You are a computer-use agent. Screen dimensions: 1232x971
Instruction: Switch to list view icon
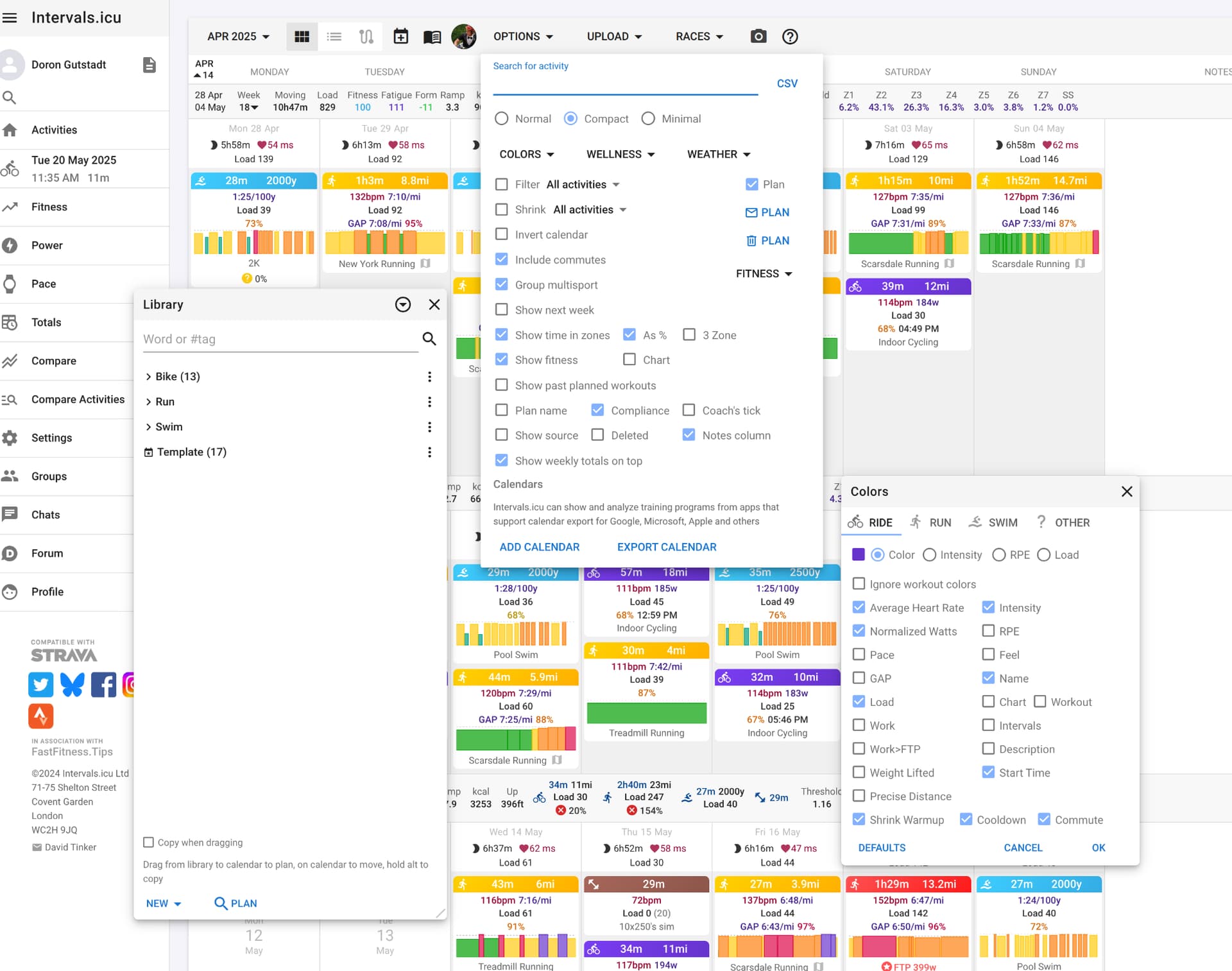point(334,37)
